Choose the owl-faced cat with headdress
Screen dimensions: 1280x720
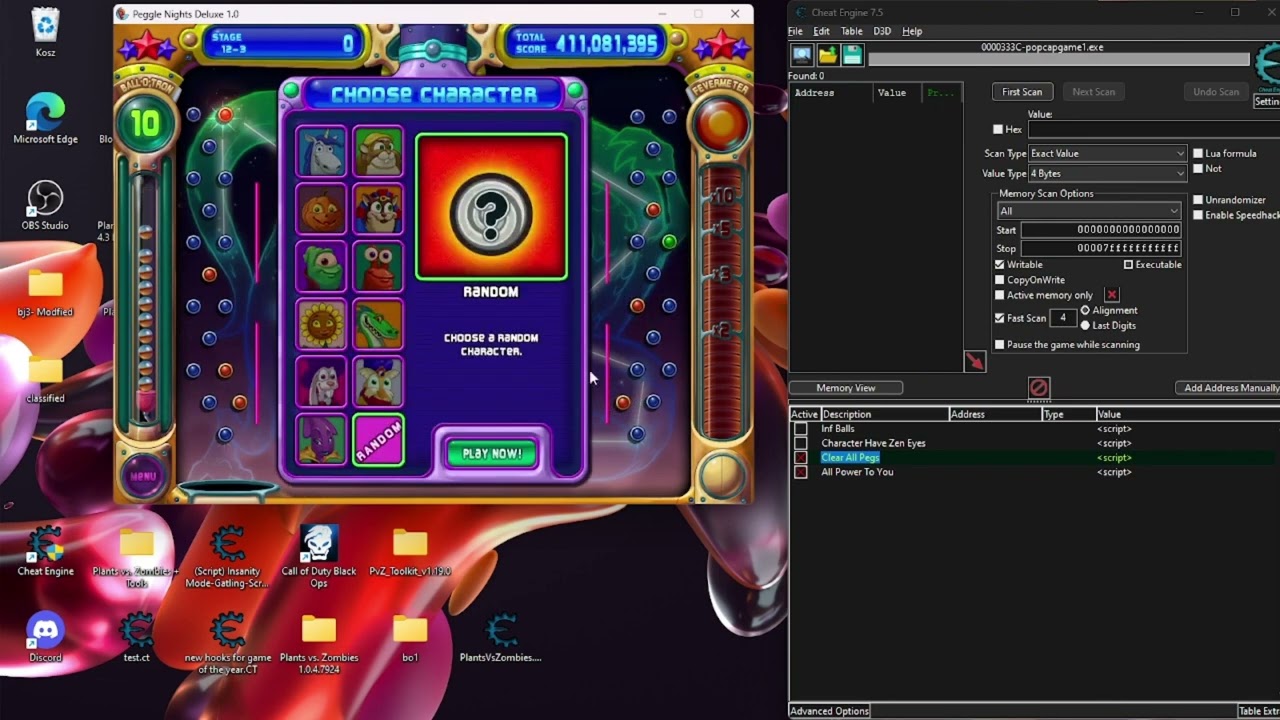378,210
